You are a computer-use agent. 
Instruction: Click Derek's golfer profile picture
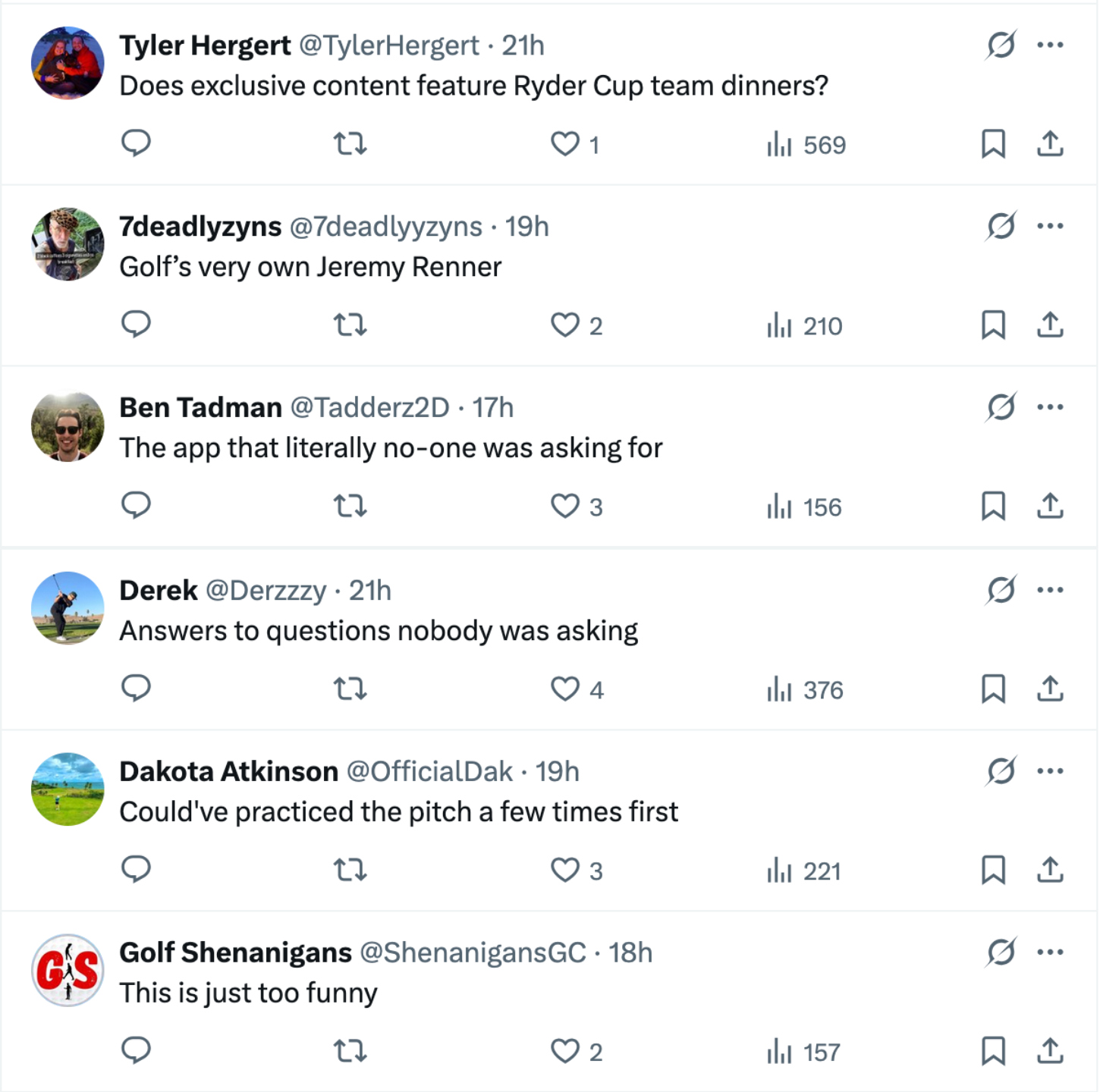tap(68, 608)
